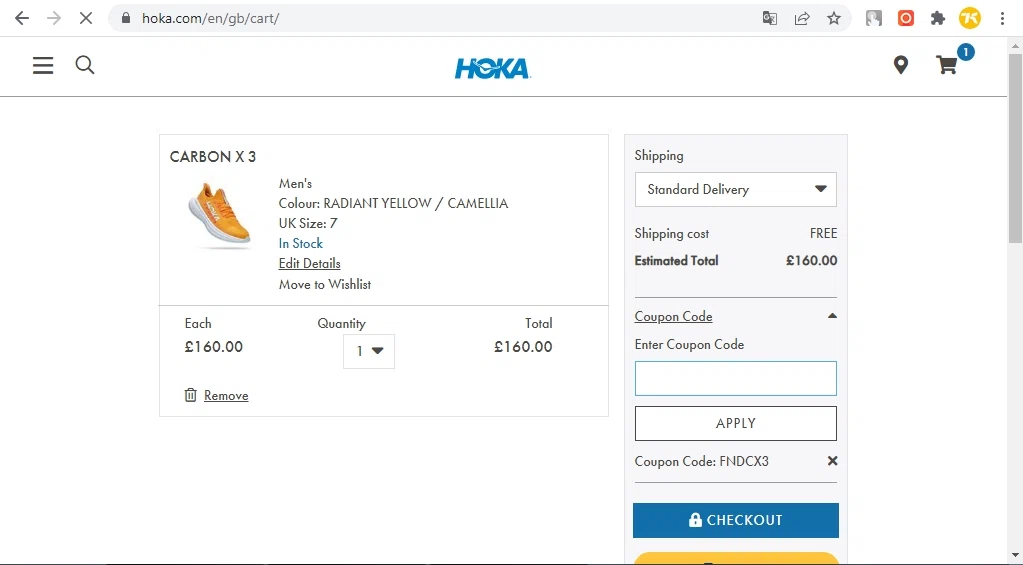
Task: Open the shopping cart icon
Action: point(947,65)
